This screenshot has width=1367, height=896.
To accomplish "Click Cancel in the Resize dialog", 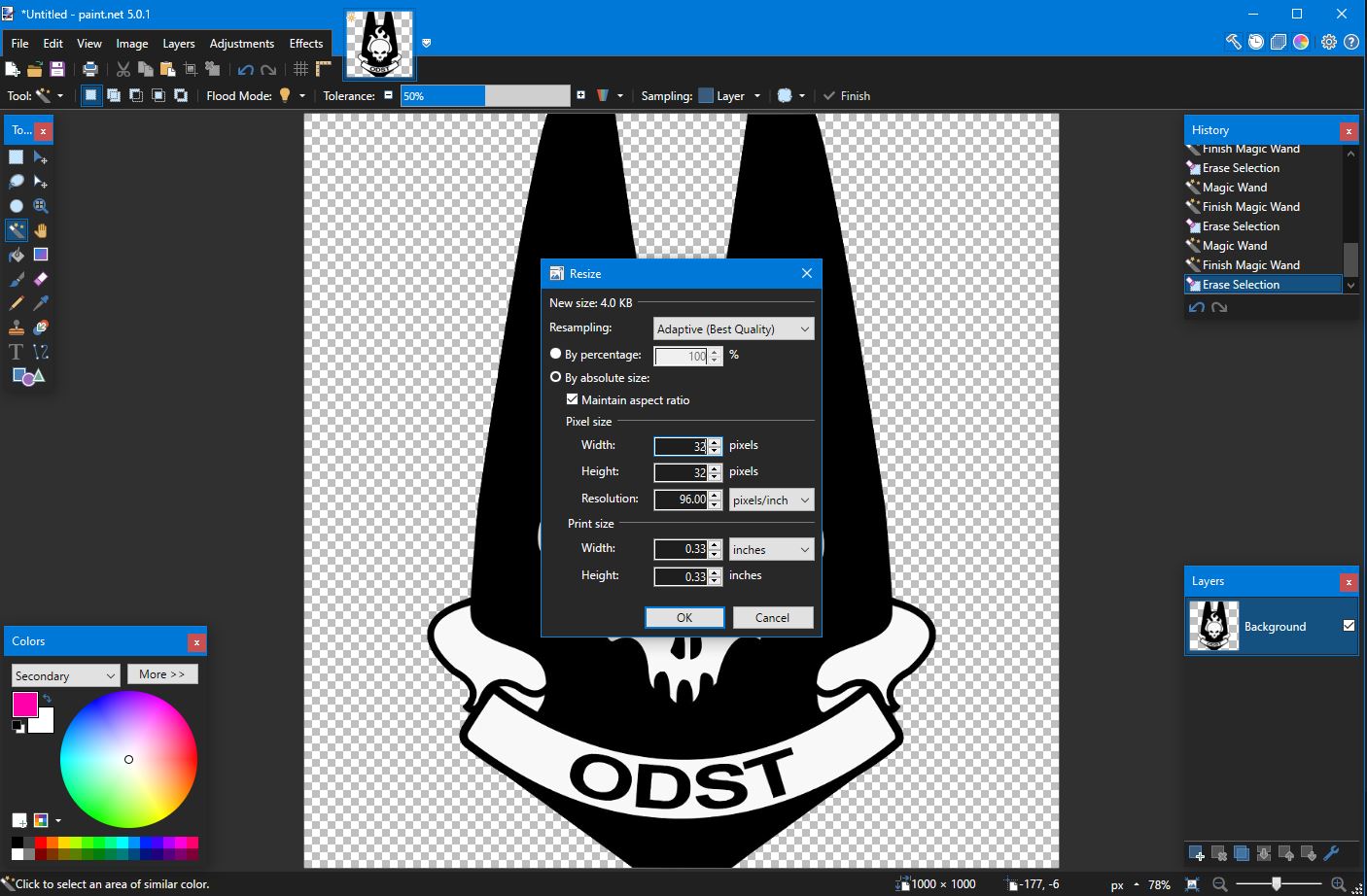I will 772,618.
